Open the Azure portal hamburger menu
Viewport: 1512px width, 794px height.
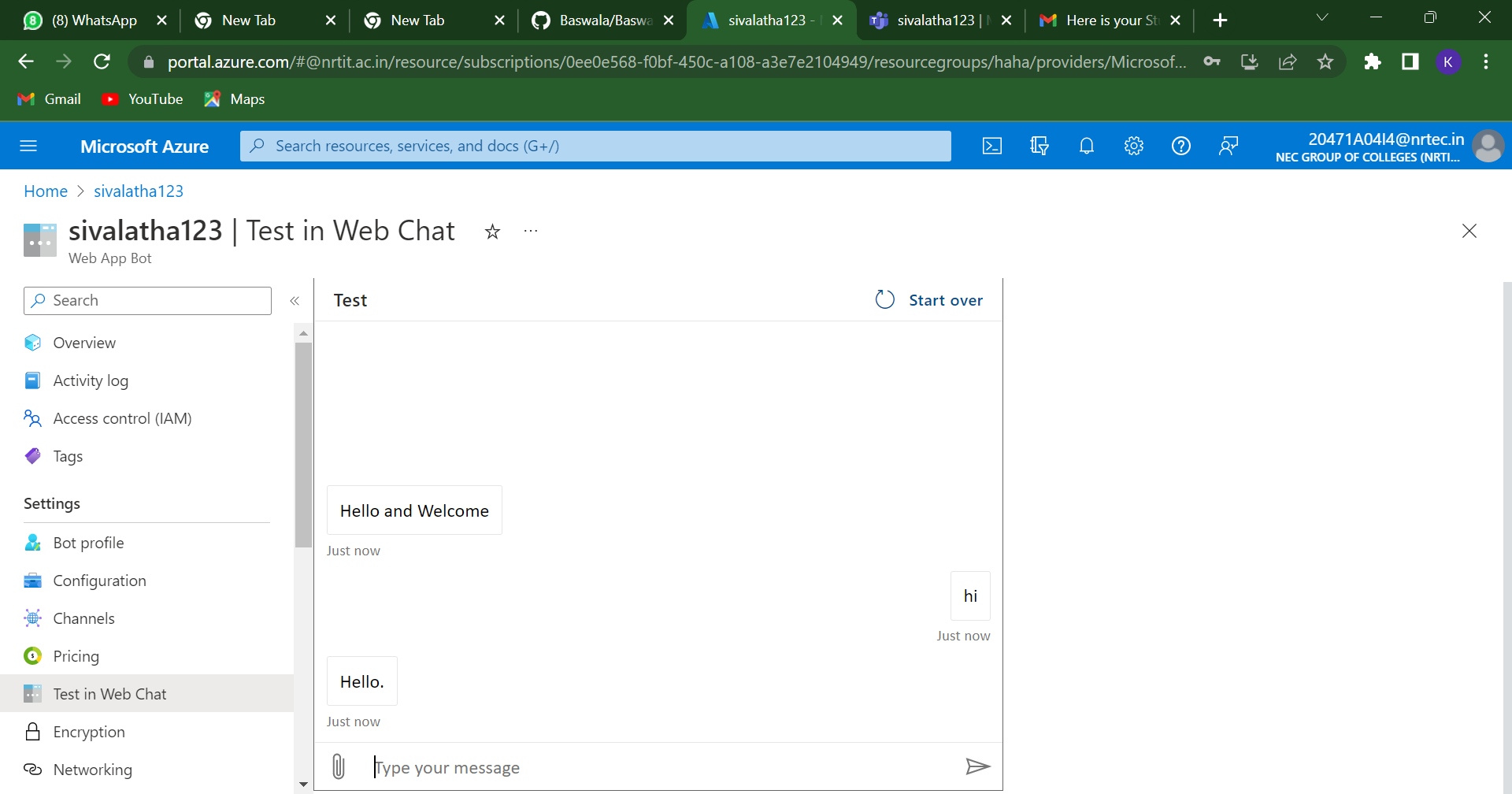tap(28, 146)
